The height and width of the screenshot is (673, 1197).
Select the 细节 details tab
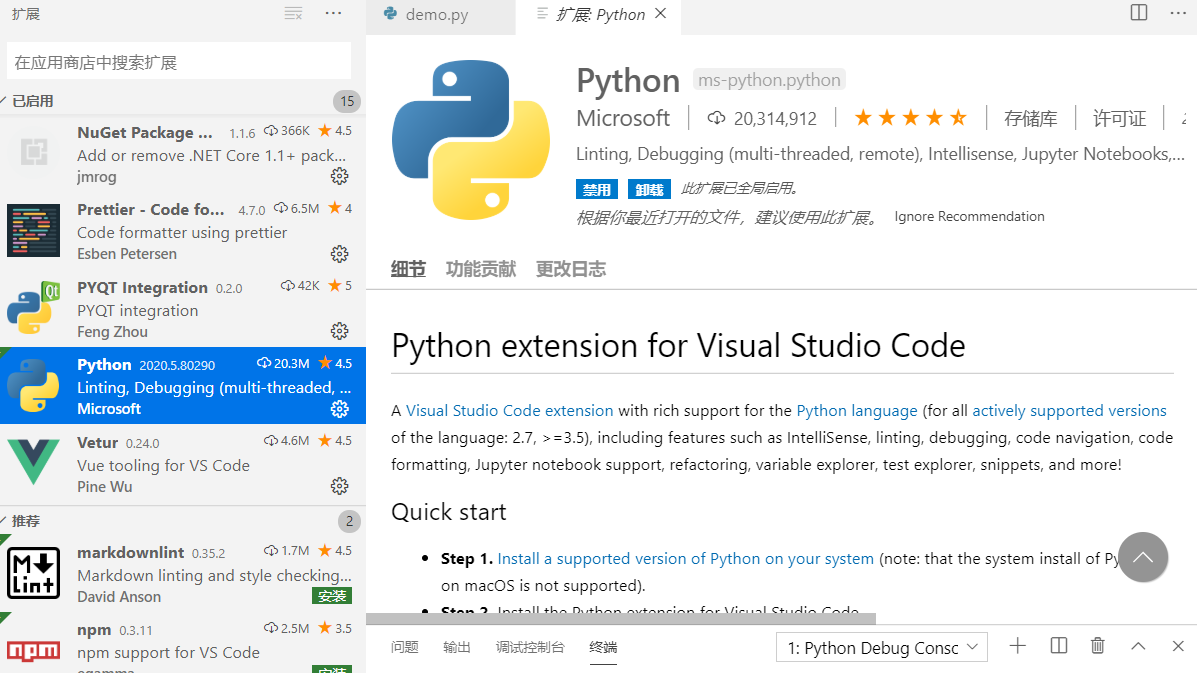click(x=408, y=269)
